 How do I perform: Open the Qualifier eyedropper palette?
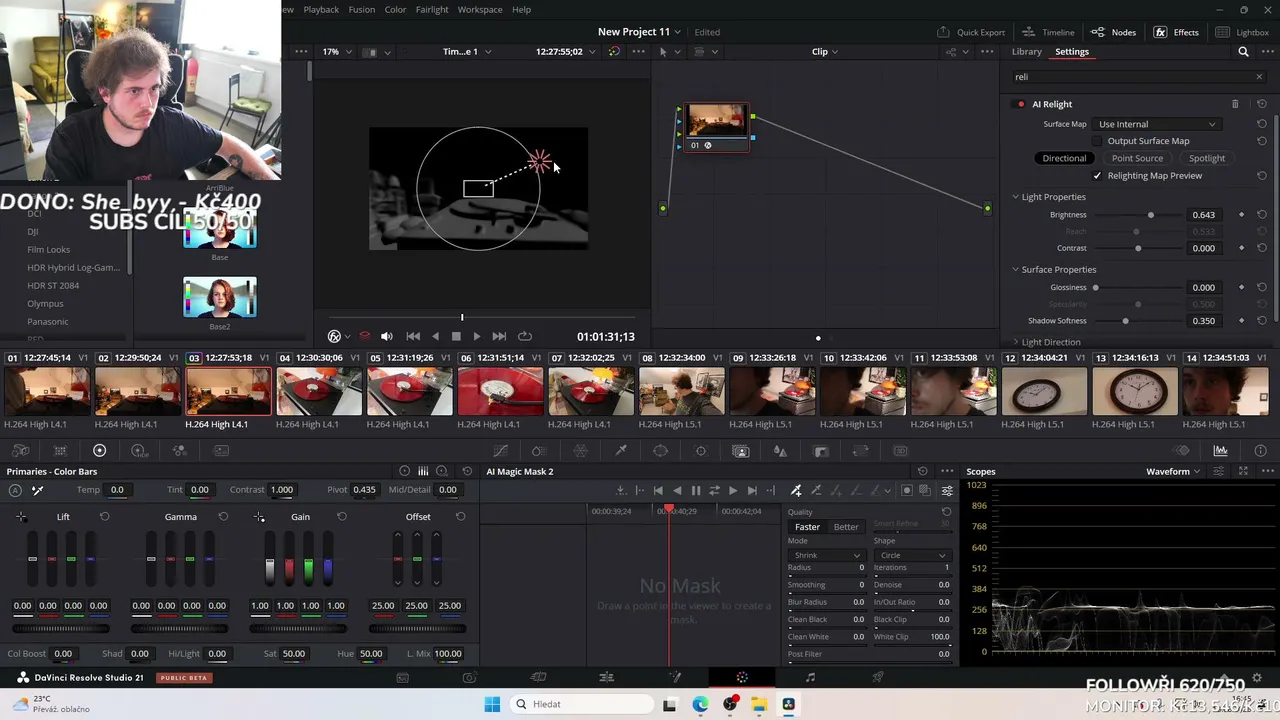pyautogui.click(x=621, y=451)
